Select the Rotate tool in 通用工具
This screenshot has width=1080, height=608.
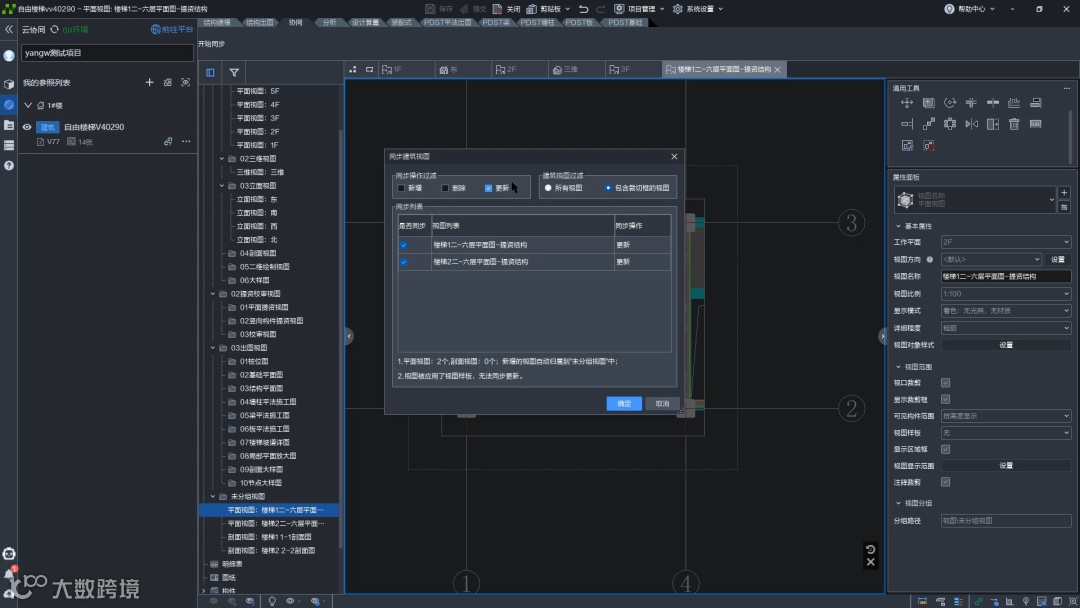click(x=950, y=103)
